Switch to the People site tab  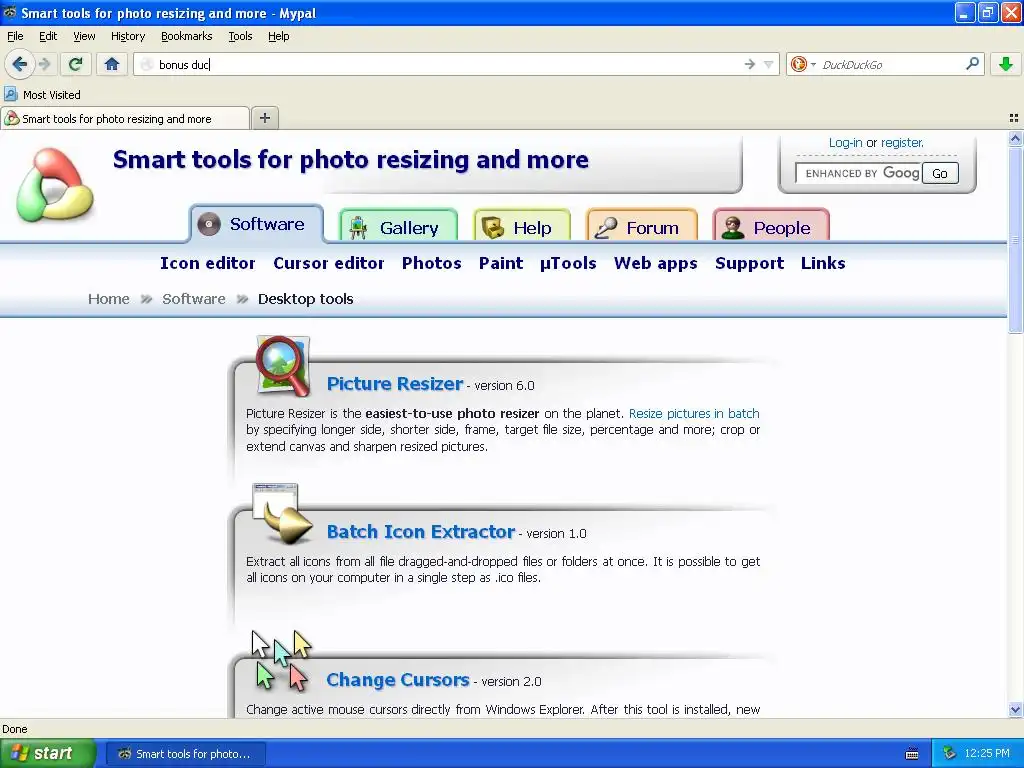(771, 226)
